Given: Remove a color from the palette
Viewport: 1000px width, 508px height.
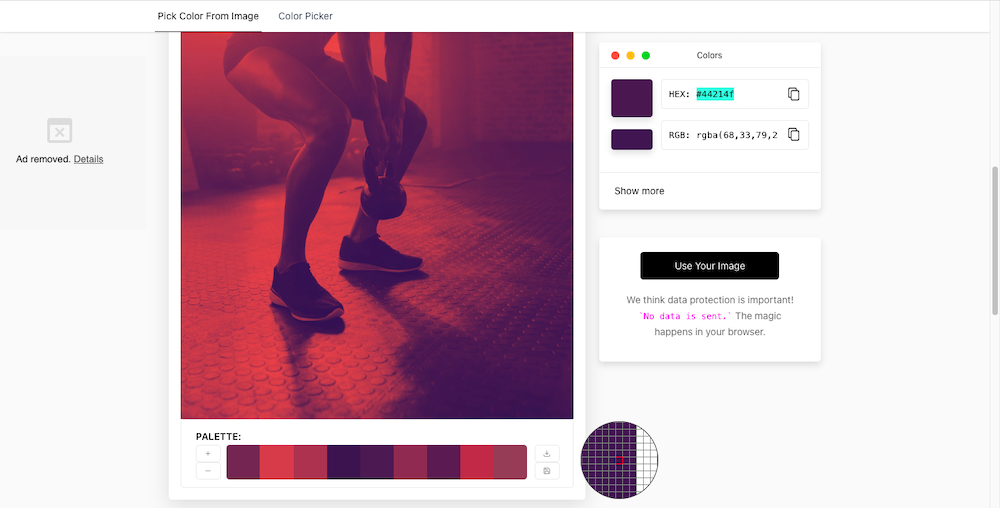Looking at the screenshot, I should pyautogui.click(x=208, y=471).
